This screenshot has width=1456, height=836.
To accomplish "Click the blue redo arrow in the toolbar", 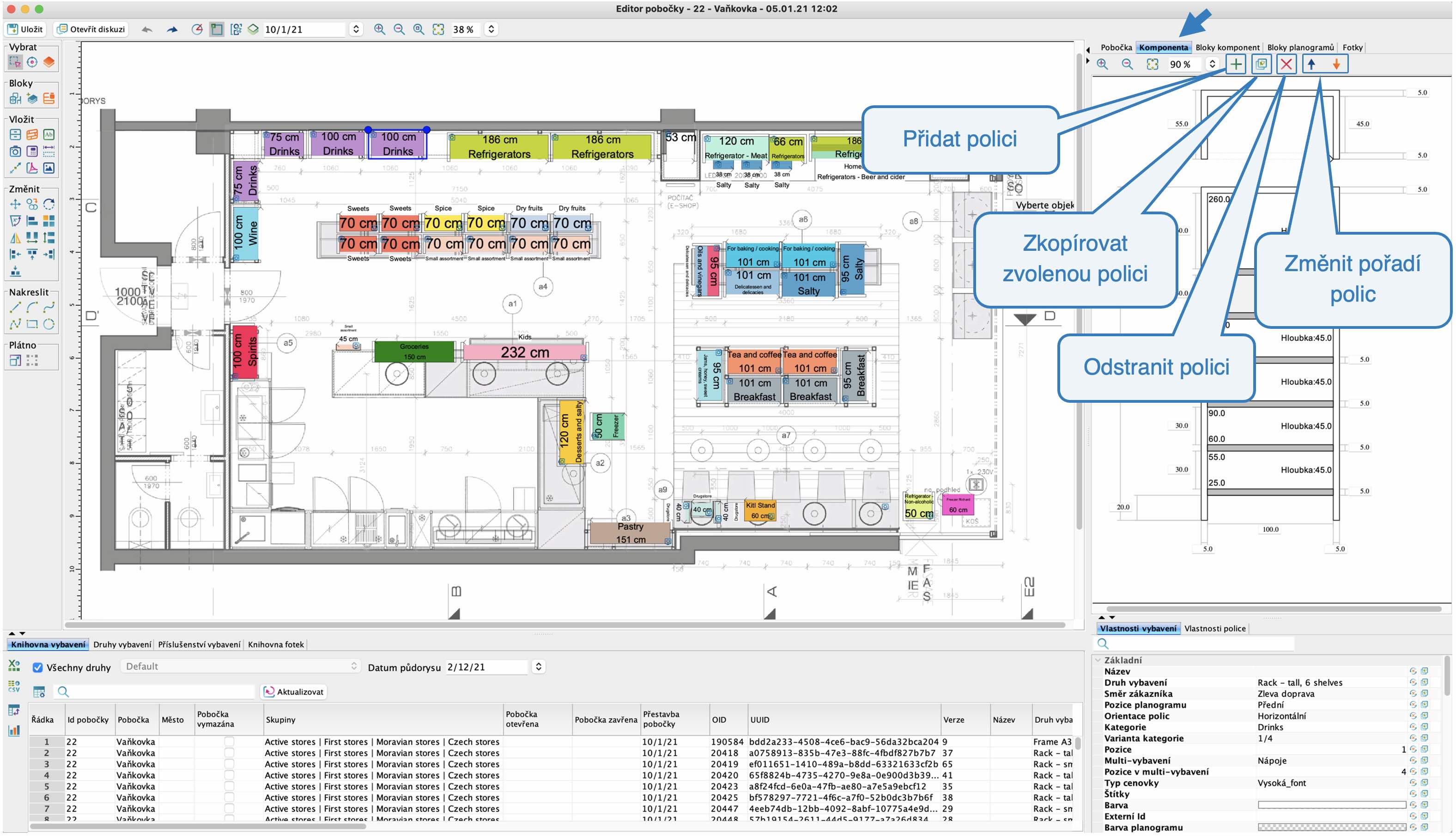I will tap(172, 29).
